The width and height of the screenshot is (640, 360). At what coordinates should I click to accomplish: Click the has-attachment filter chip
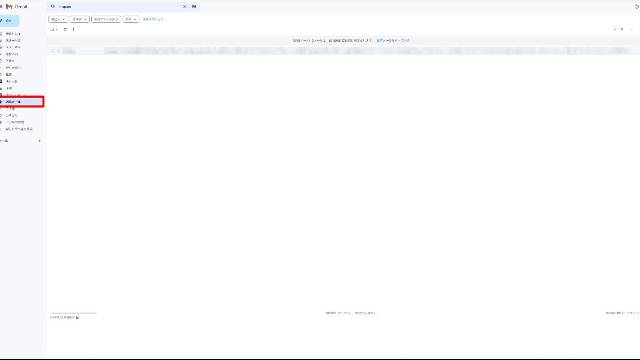(106, 19)
